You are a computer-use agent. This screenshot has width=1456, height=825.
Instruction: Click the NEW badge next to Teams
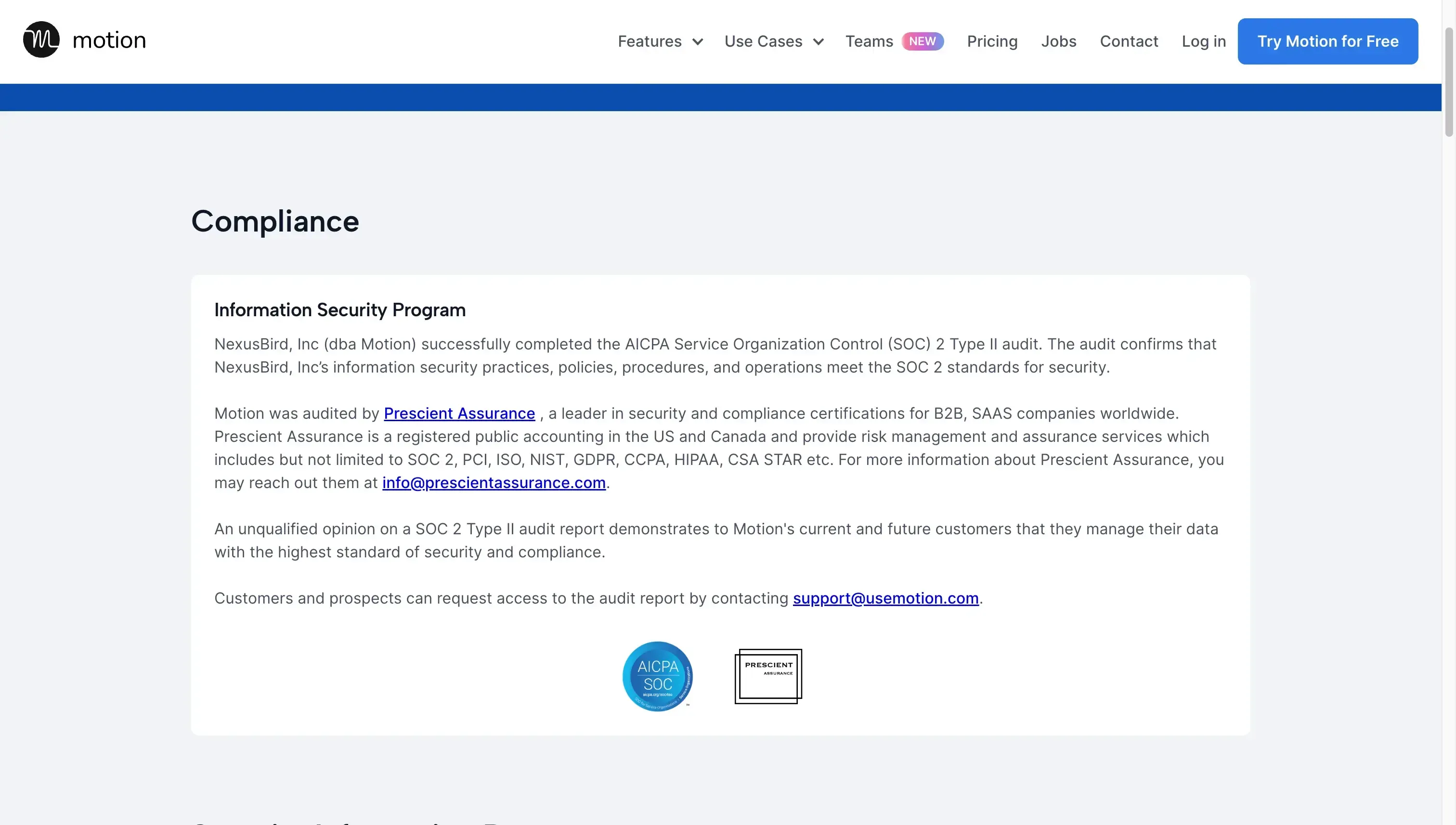(923, 41)
